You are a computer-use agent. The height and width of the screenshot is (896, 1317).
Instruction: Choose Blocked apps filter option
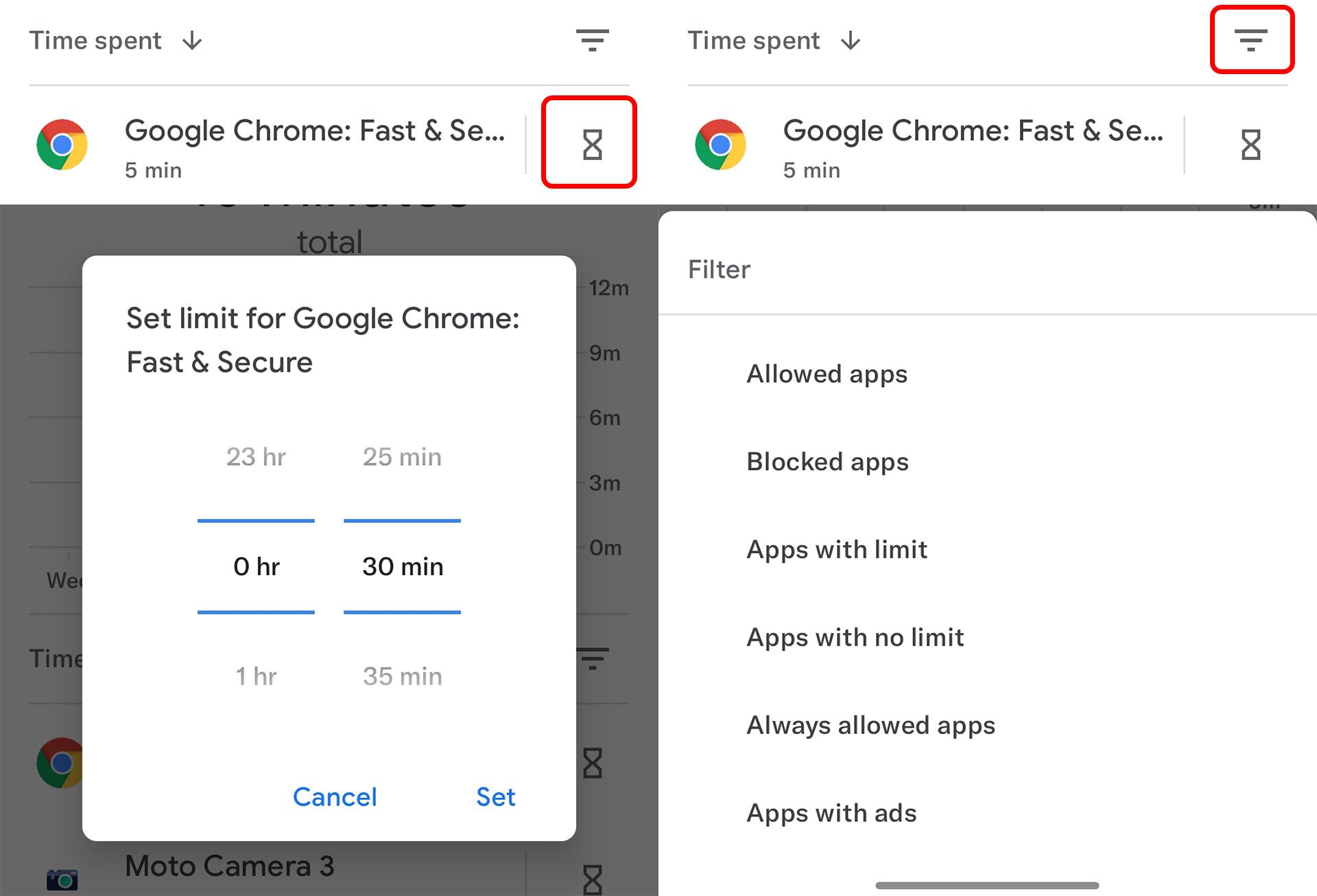(x=828, y=462)
